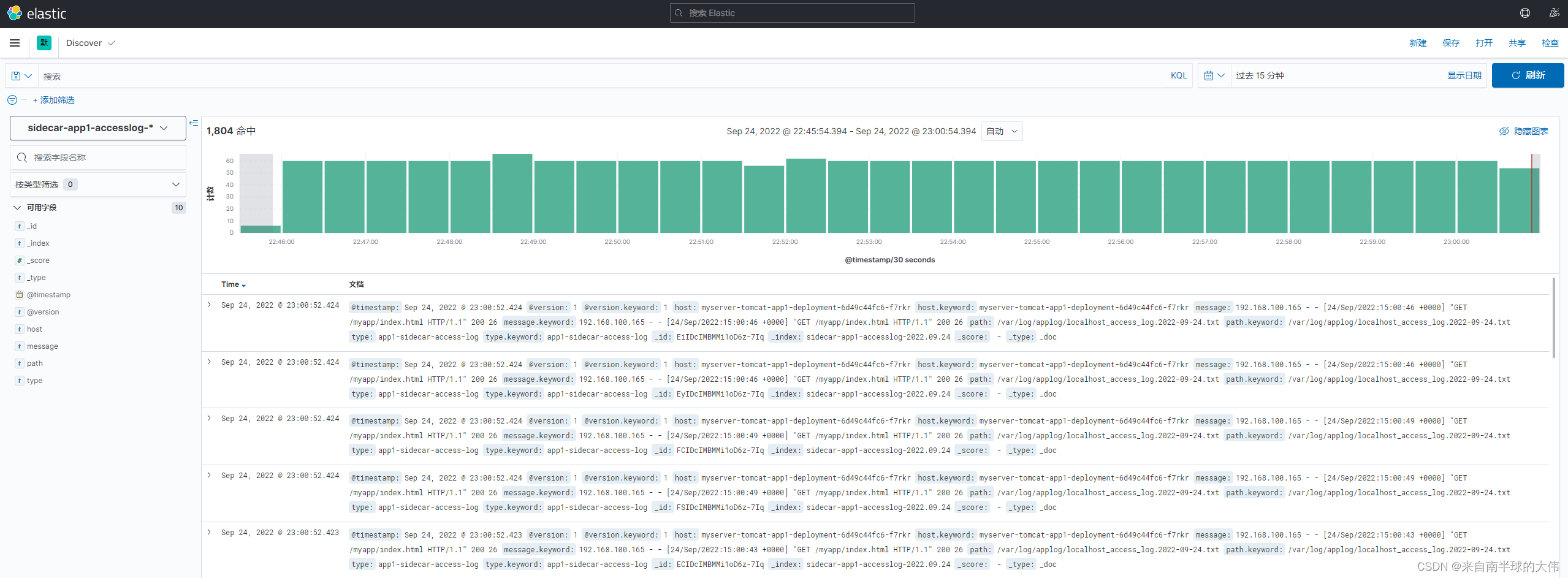Image resolution: width=1568 pixels, height=578 pixels.
Task: Click 打开 in top menu
Action: point(1484,43)
